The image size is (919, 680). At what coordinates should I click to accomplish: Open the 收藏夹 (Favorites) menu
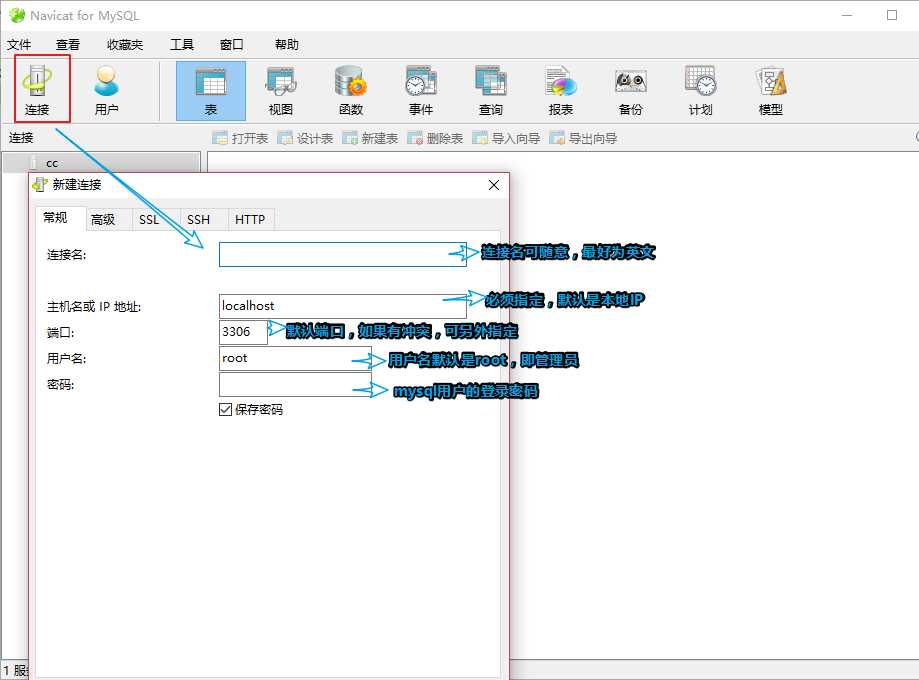[x=125, y=45]
